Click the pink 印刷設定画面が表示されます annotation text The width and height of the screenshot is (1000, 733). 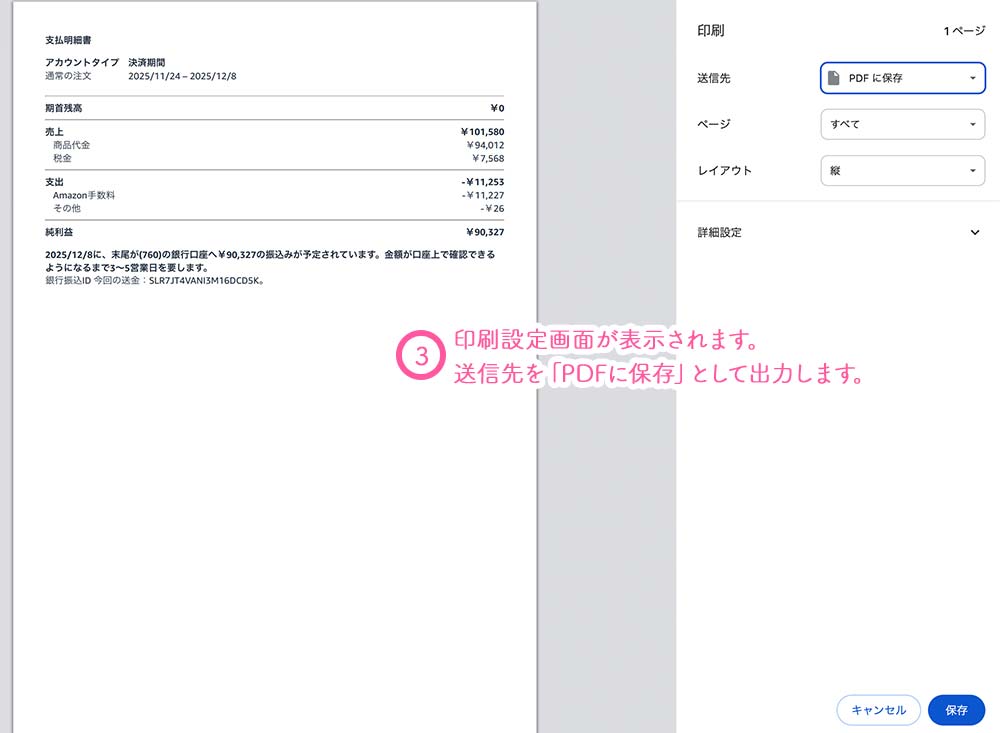tap(602, 339)
